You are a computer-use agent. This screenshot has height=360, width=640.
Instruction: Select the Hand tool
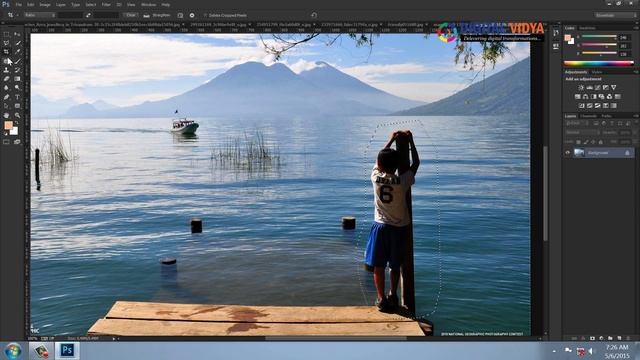pos(6,116)
